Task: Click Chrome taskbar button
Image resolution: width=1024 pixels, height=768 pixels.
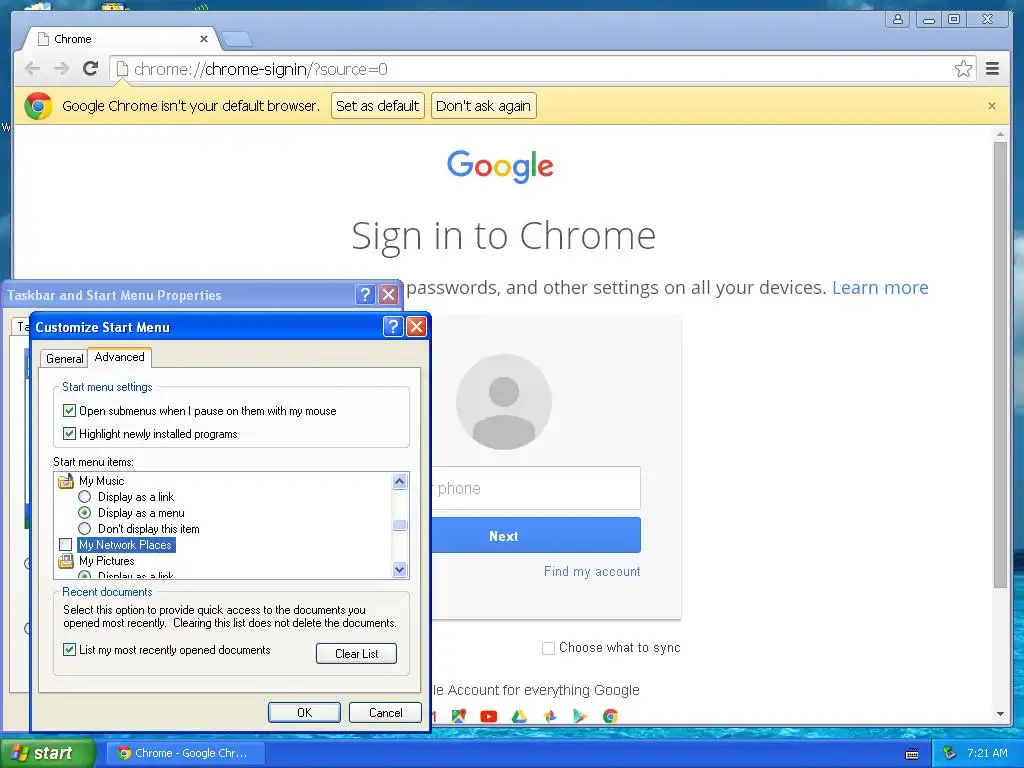Action: point(185,753)
